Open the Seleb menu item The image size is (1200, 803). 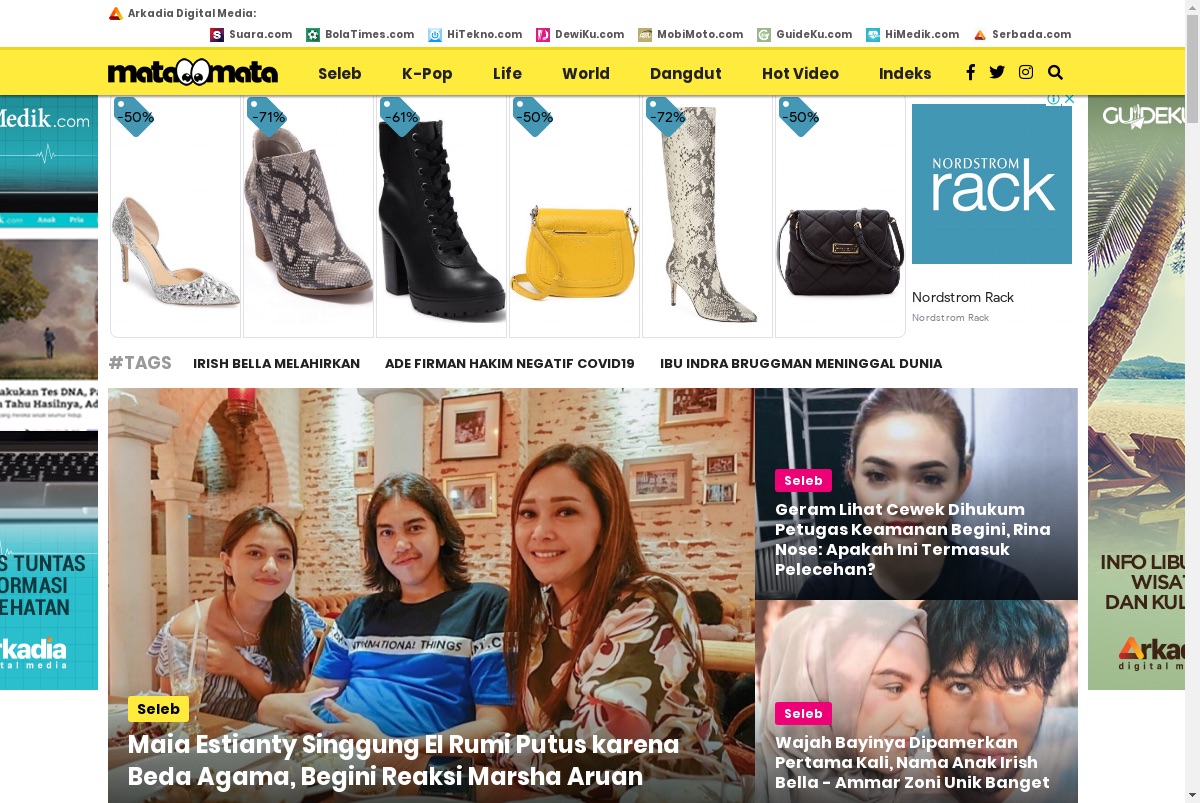tap(340, 73)
